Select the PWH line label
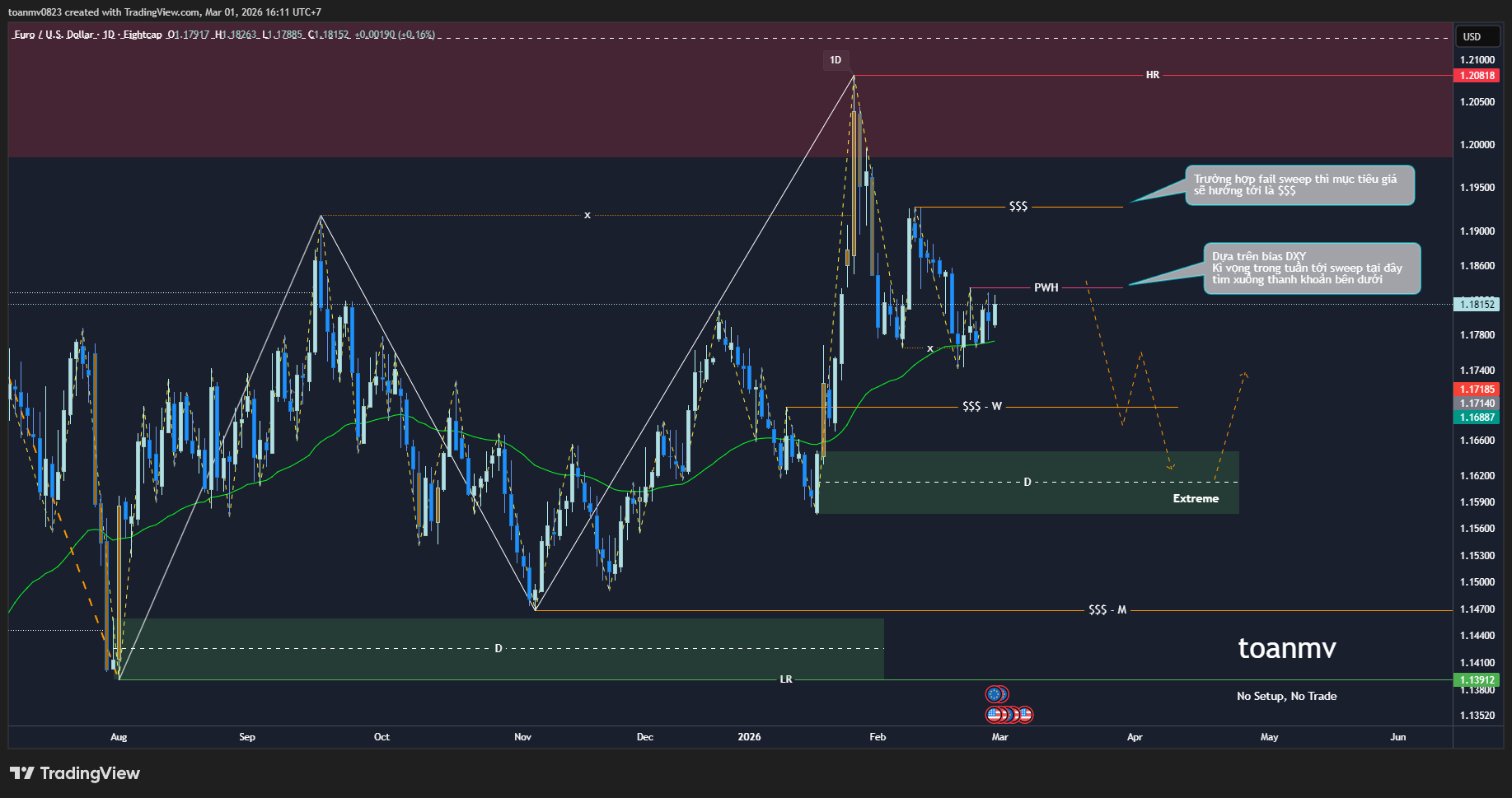 click(x=1046, y=287)
